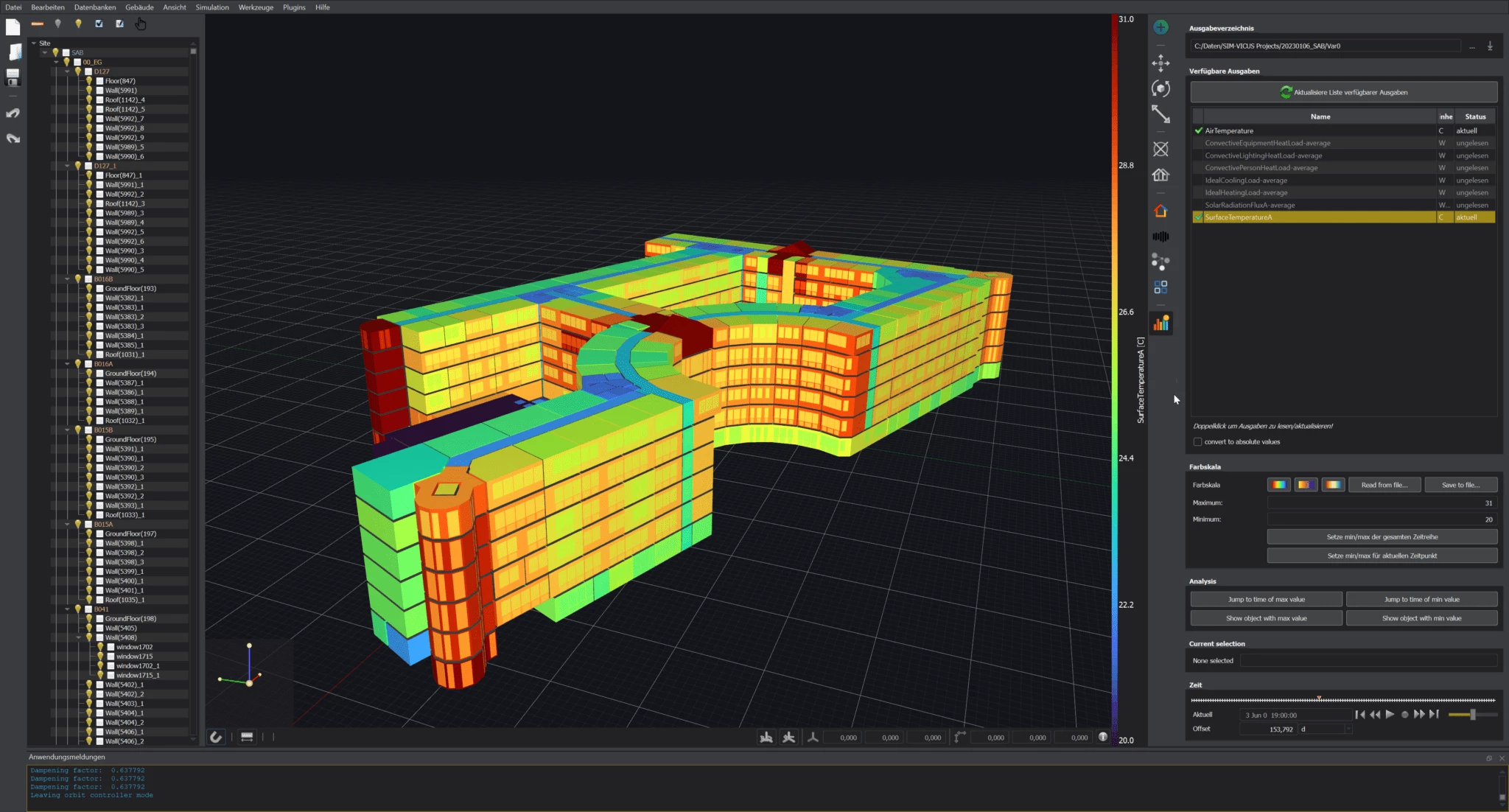Click 'Save to file...' button
The image size is (1509, 812).
point(1460,485)
